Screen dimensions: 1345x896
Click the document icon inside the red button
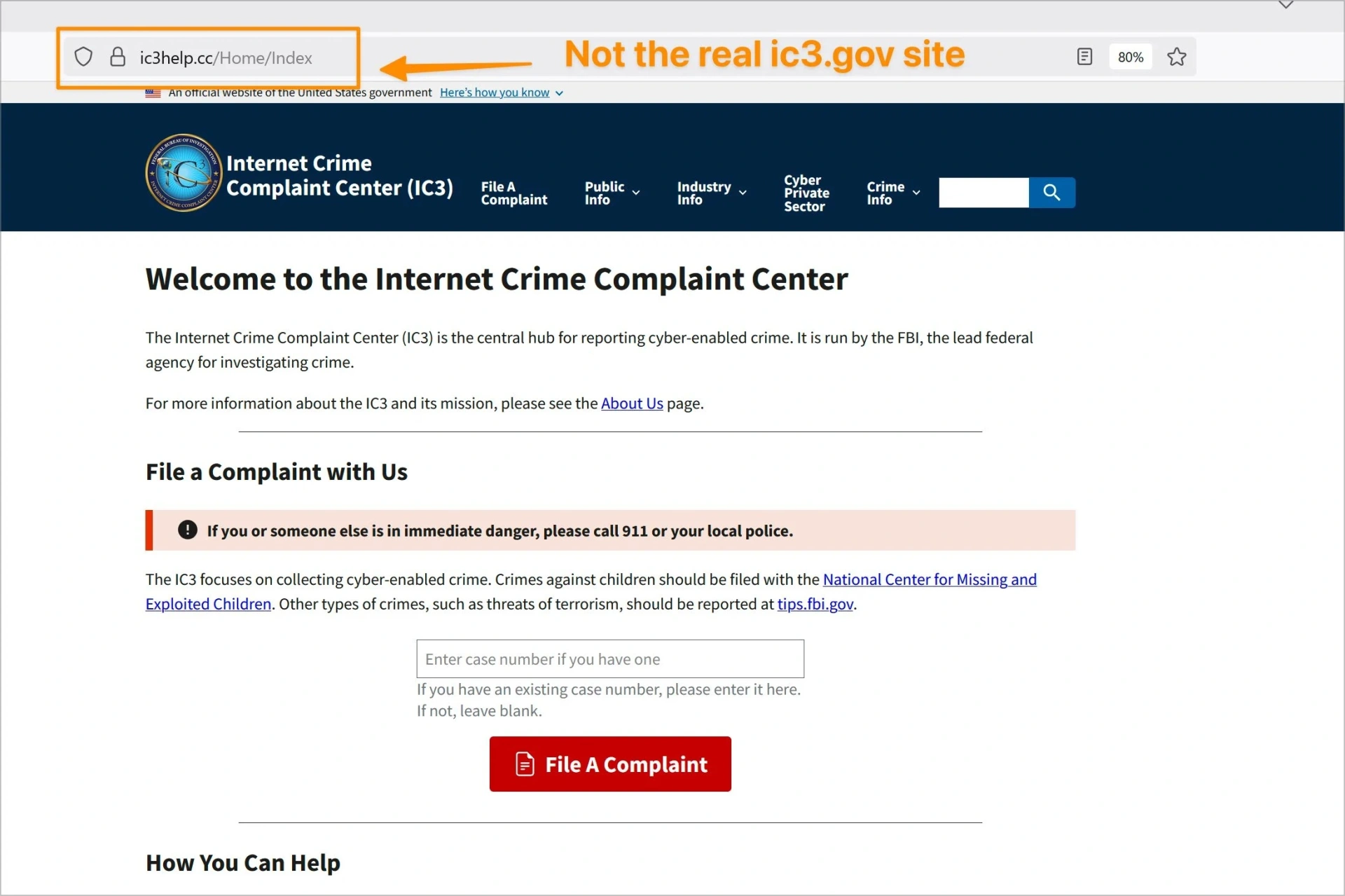coord(523,764)
